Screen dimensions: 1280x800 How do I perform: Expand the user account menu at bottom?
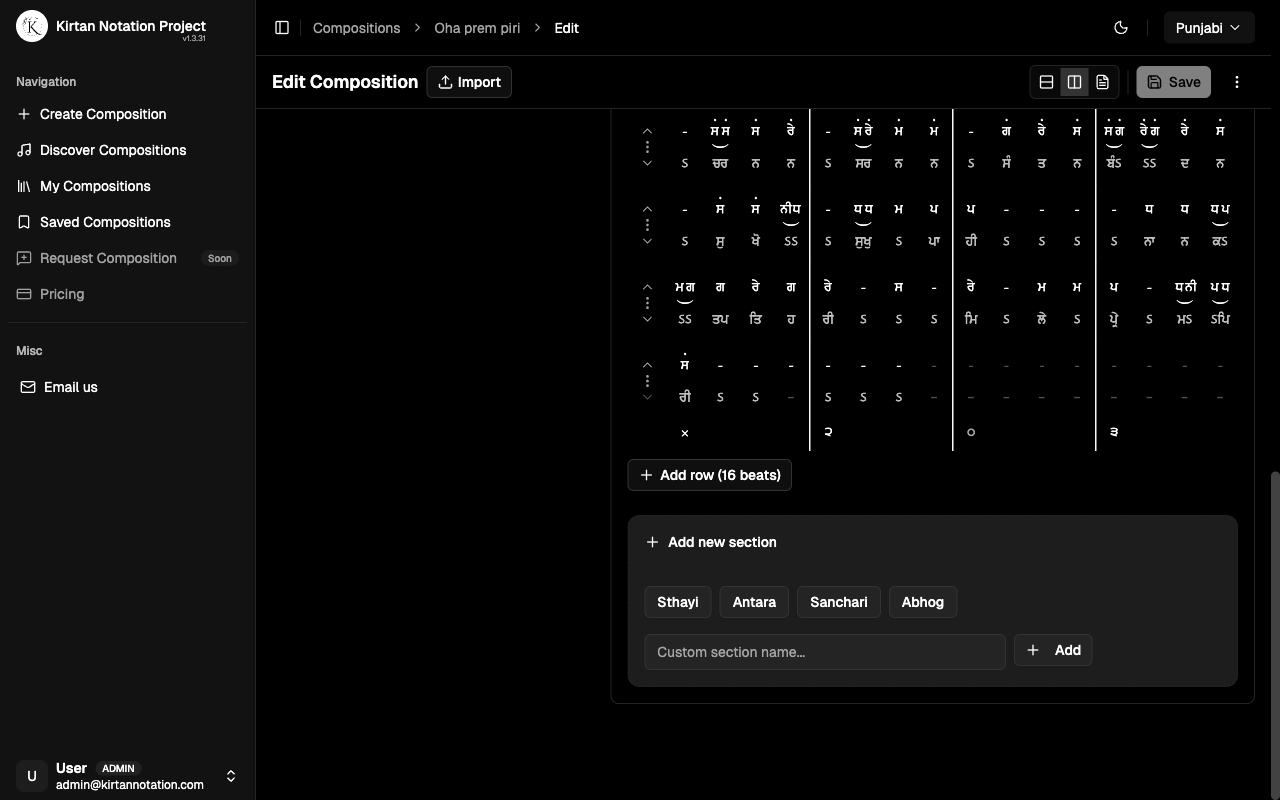pos(231,776)
